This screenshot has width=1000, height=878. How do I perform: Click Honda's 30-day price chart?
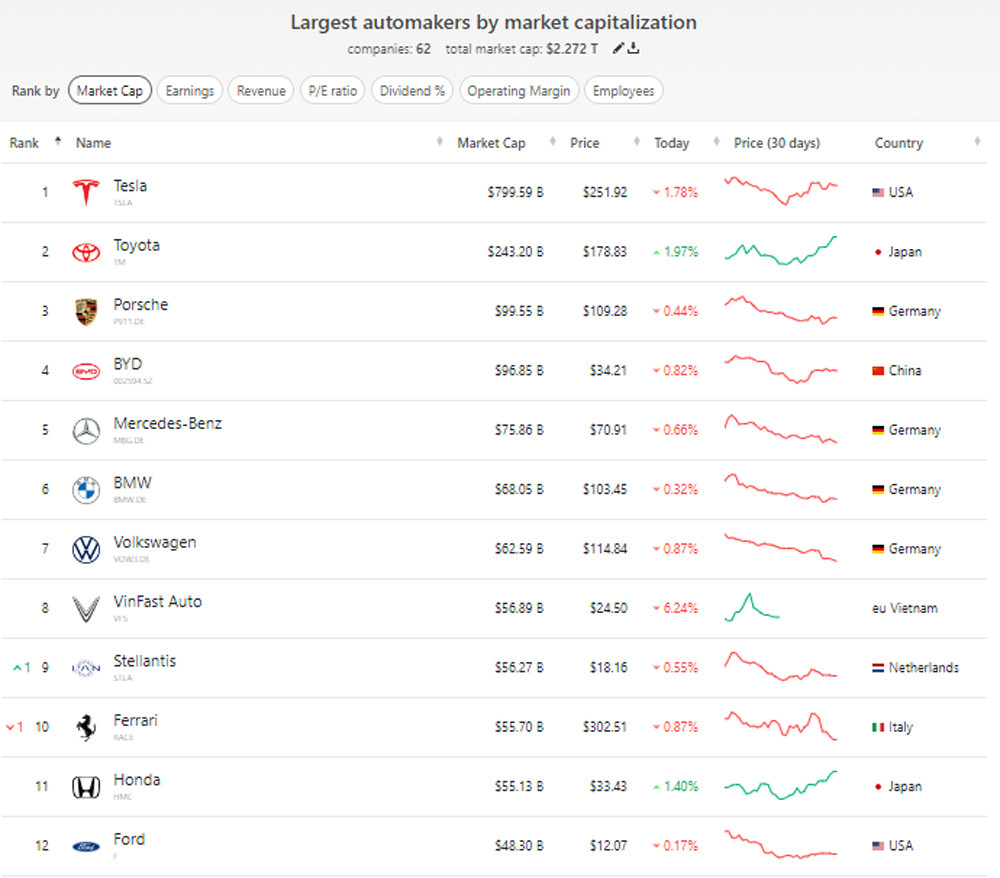coord(781,785)
